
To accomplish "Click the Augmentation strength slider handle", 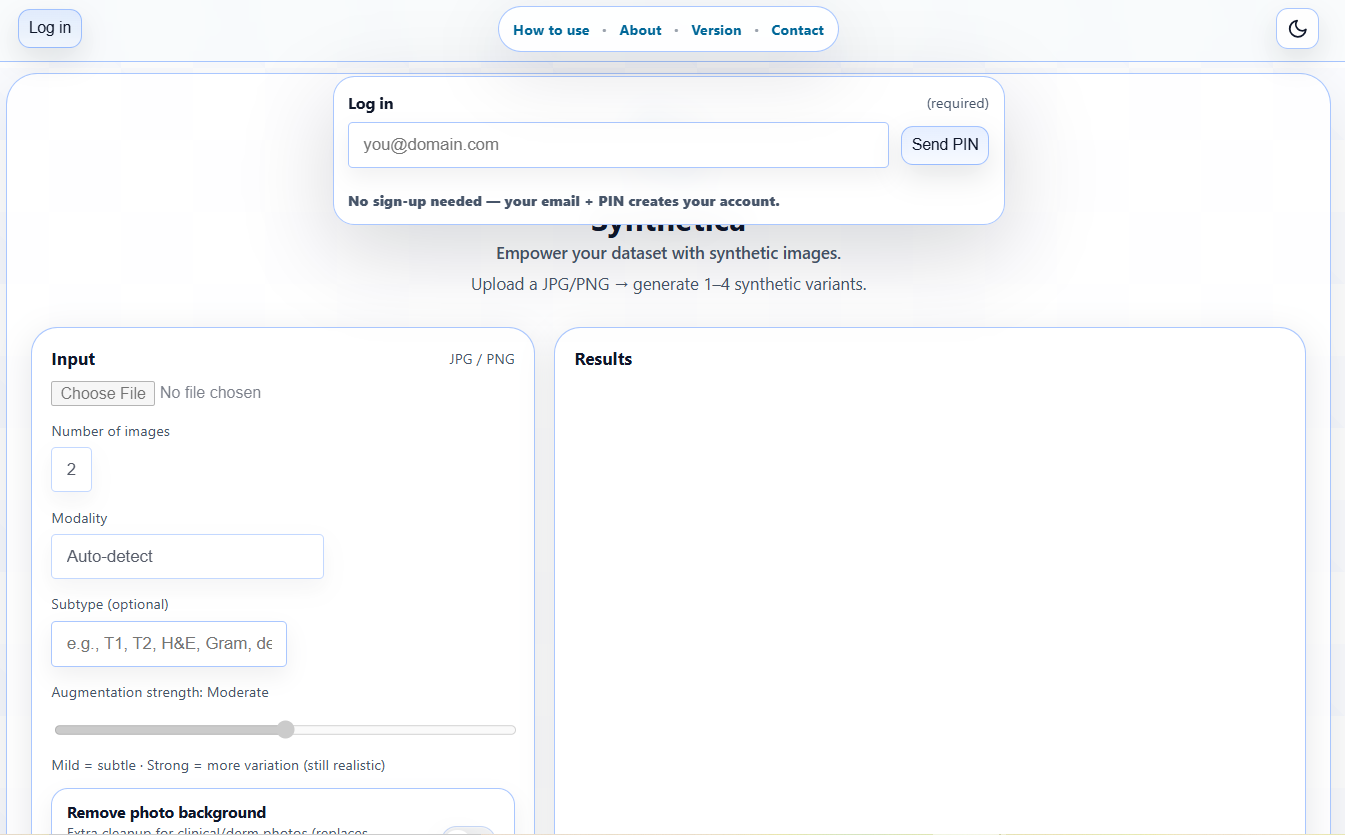I will coord(286,730).
